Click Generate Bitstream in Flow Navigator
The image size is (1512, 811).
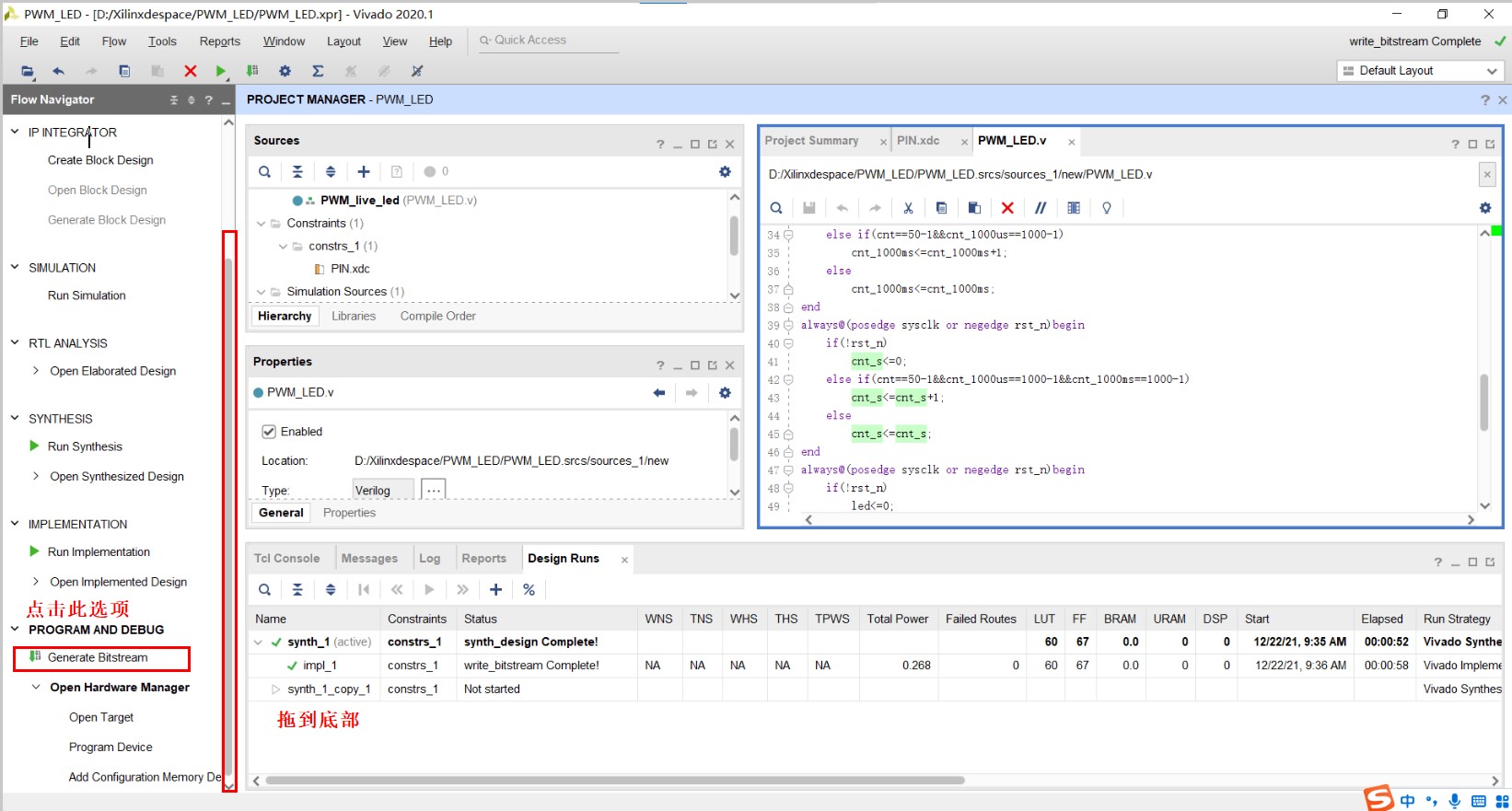(x=98, y=658)
